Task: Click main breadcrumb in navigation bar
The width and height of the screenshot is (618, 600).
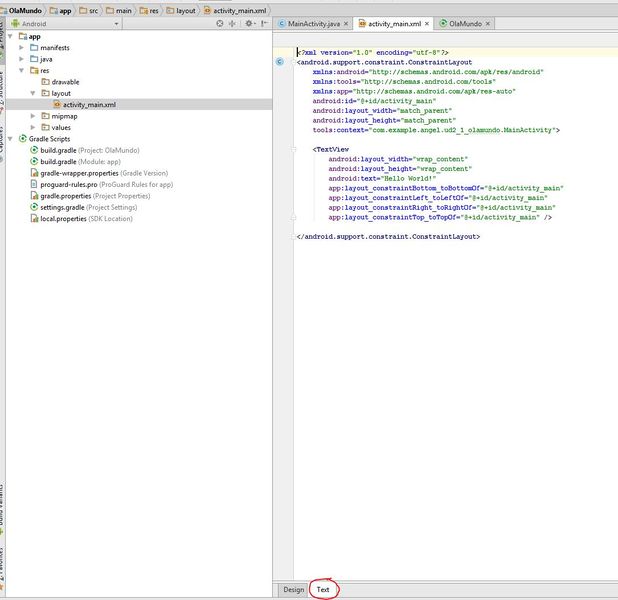Action: pos(119,11)
